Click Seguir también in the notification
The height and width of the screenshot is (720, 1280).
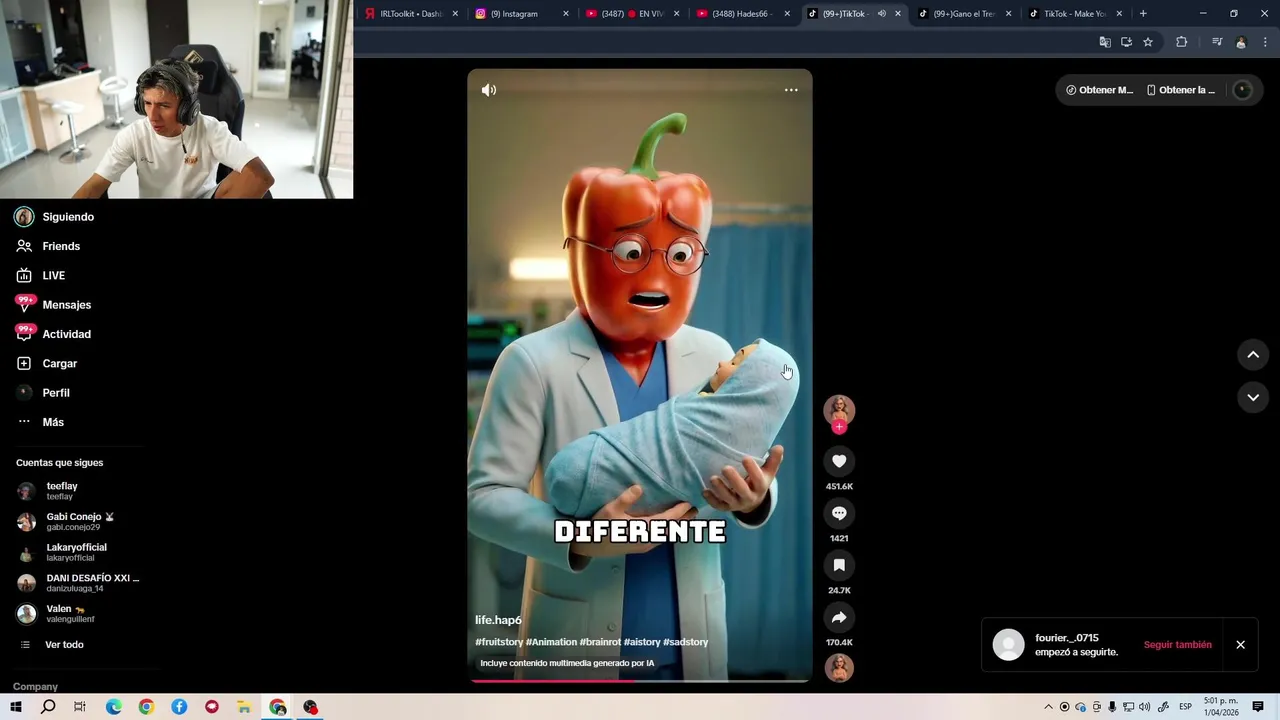coord(1178,645)
